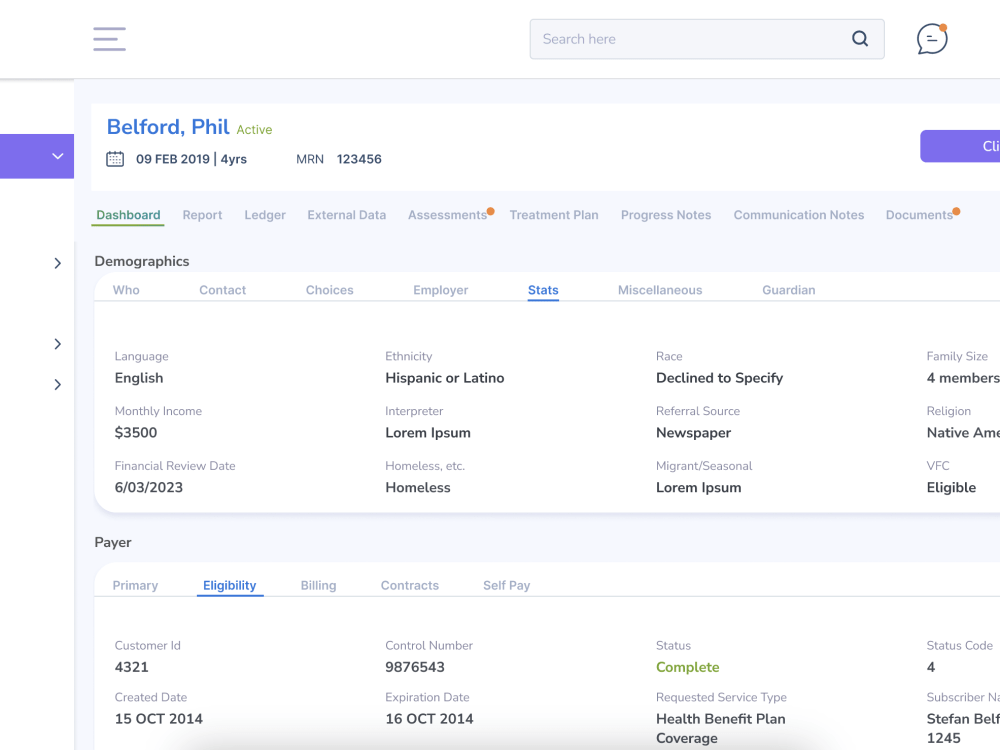Click Health Benefit Plan Coverage text
Screen dimensions: 1000x750
click(x=721, y=728)
